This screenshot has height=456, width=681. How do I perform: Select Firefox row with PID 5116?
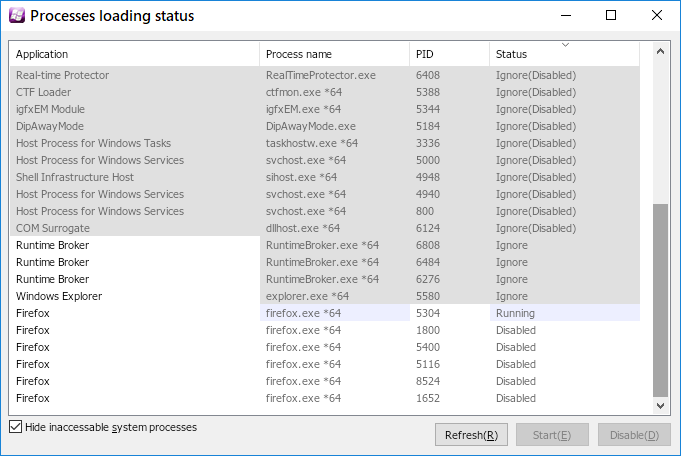click(325, 364)
